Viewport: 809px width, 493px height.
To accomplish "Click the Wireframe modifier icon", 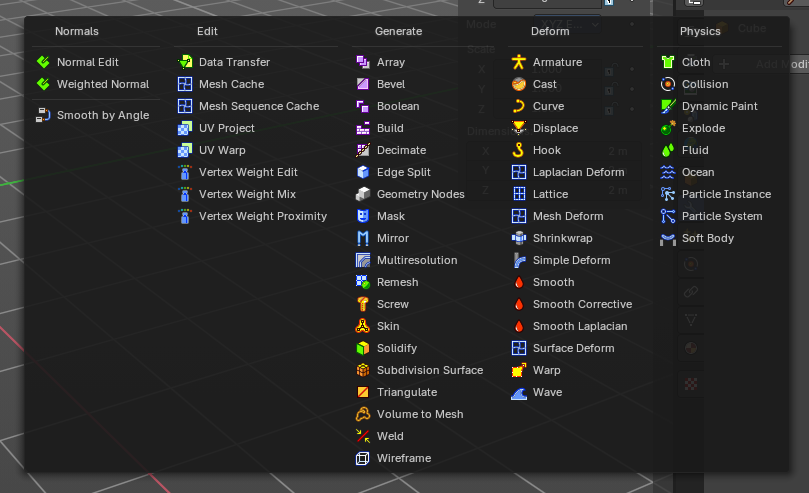I will coord(363,458).
